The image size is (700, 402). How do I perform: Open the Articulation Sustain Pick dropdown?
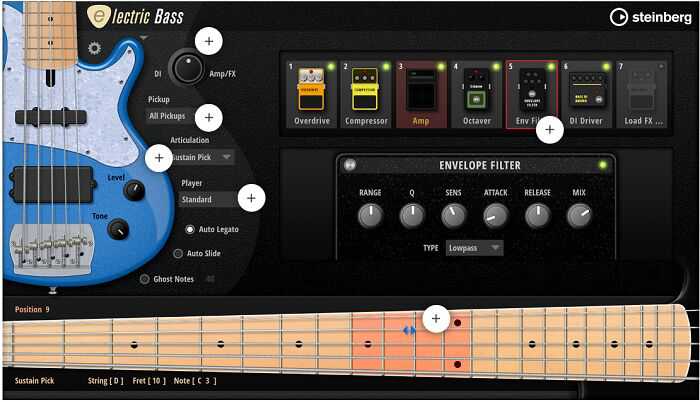pos(202,157)
